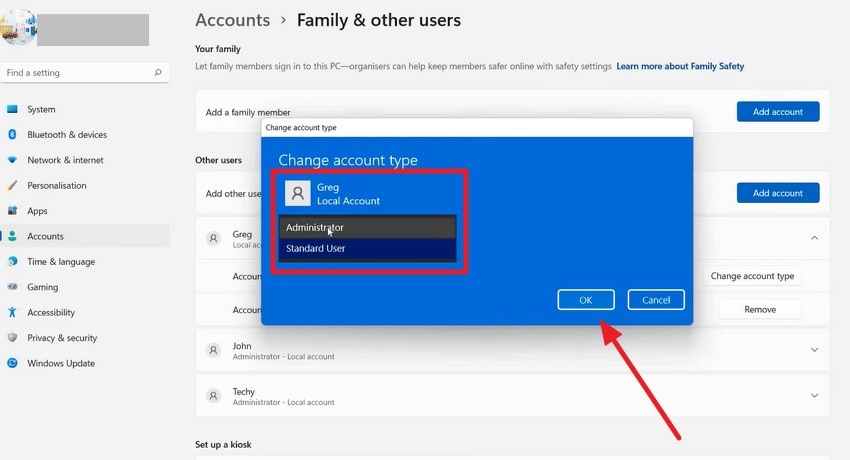Click Techy's user avatar icon
Image resolution: width=850 pixels, height=460 pixels.
214,396
